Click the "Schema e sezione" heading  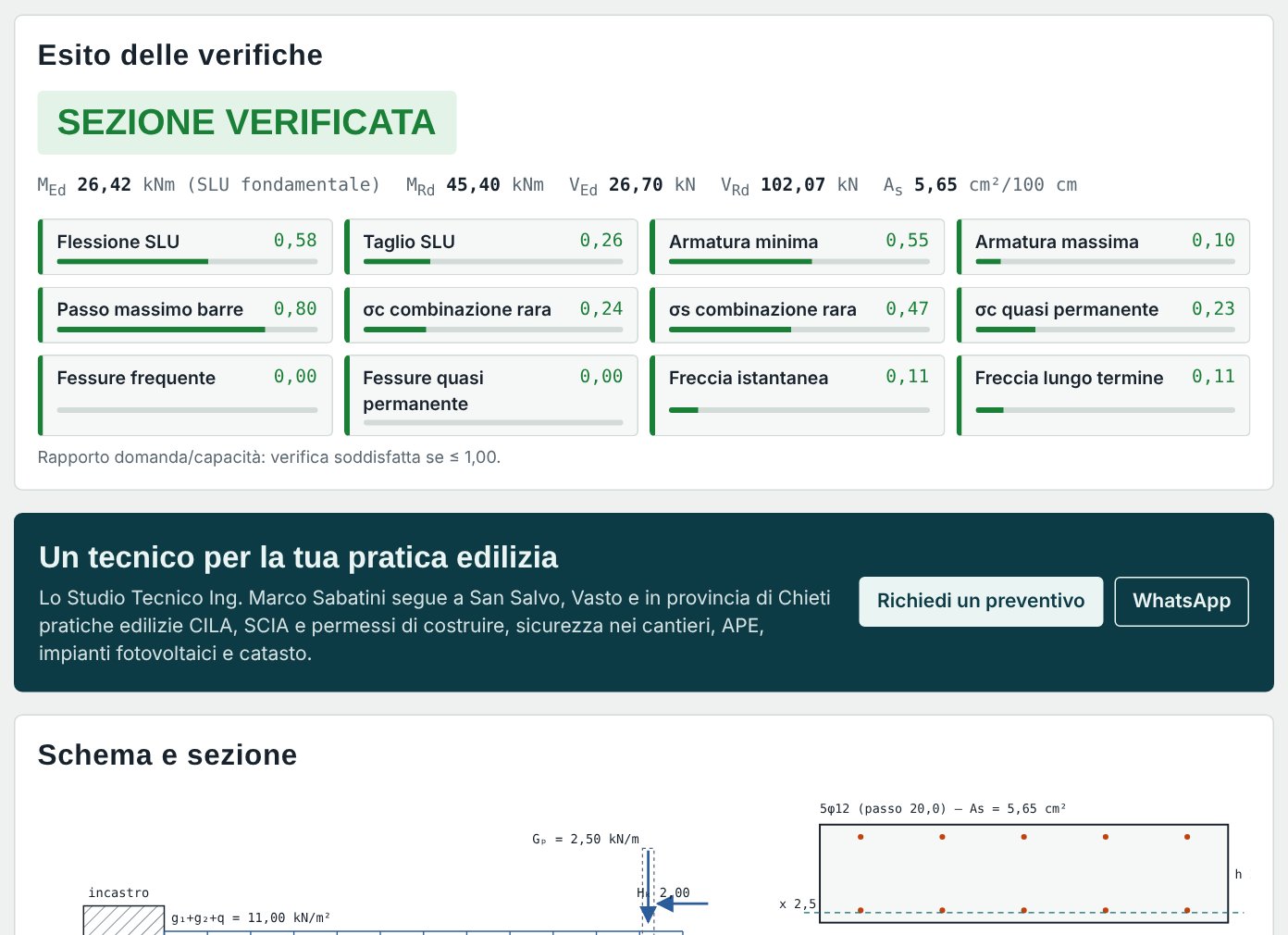coord(167,754)
